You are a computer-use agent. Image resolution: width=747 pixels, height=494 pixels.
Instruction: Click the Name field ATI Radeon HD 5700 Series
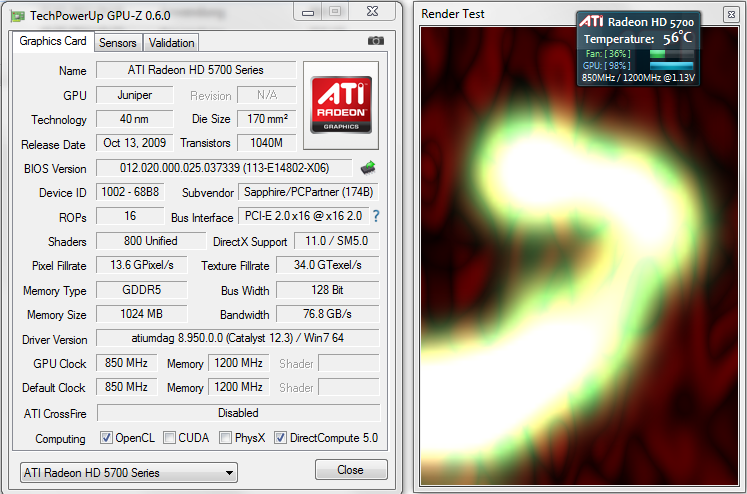[x=196, y=70]
